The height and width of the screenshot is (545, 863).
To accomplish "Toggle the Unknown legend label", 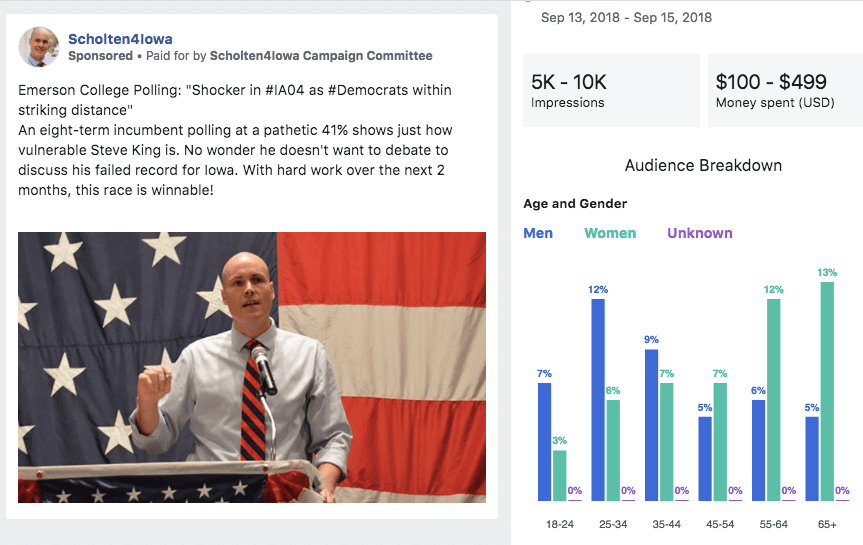I will point(700,233).
